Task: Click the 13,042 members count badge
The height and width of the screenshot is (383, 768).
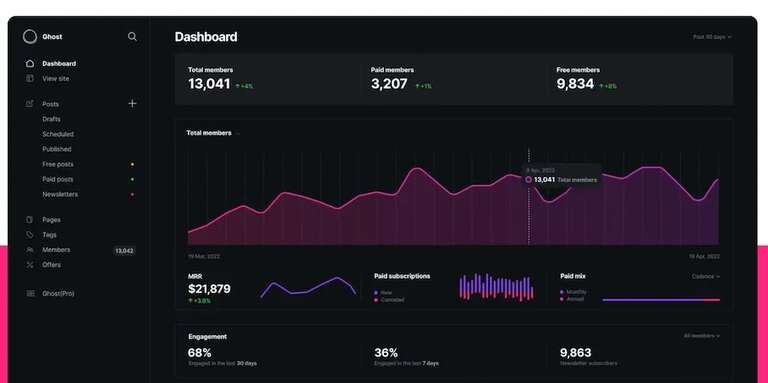Action: tap(124, 251)
